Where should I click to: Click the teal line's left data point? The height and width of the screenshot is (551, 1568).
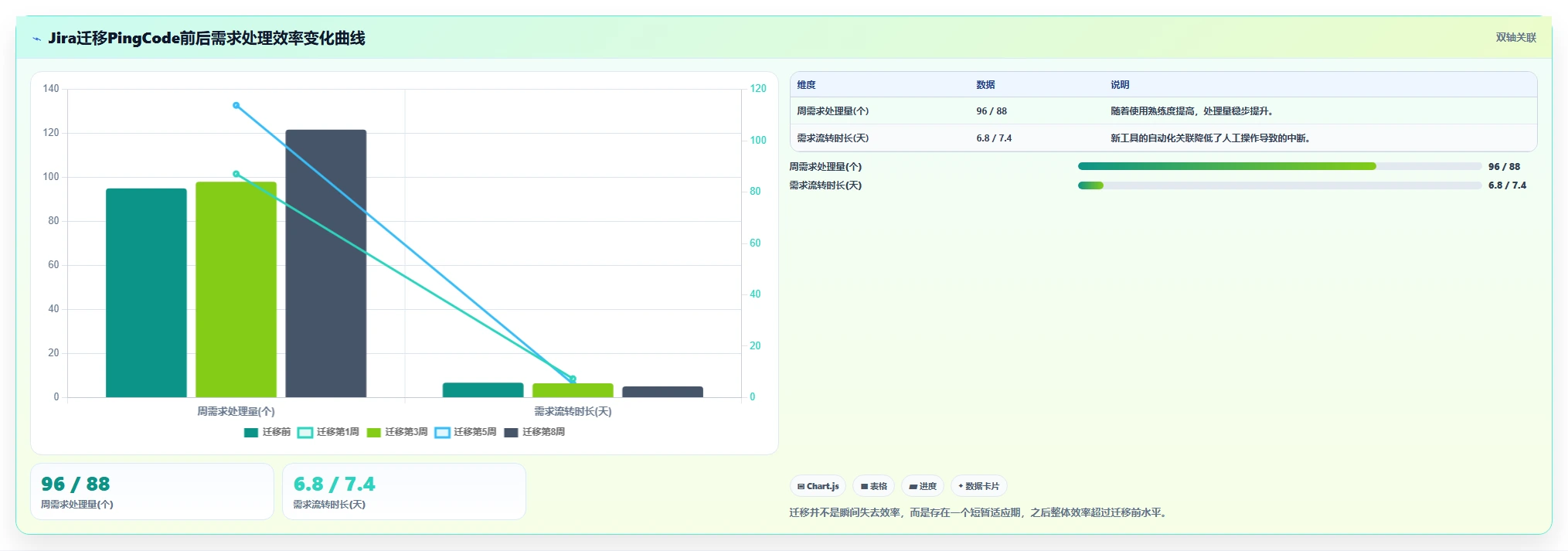[x=236, y=174]
